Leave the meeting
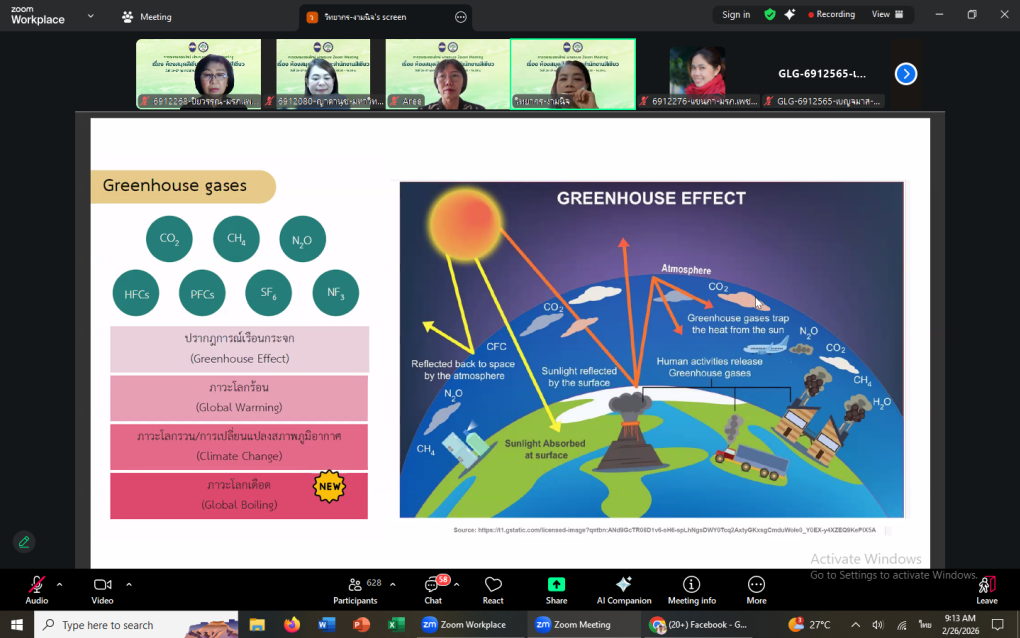Viewport: 1020px width, 638px height. tap(986, 589)
